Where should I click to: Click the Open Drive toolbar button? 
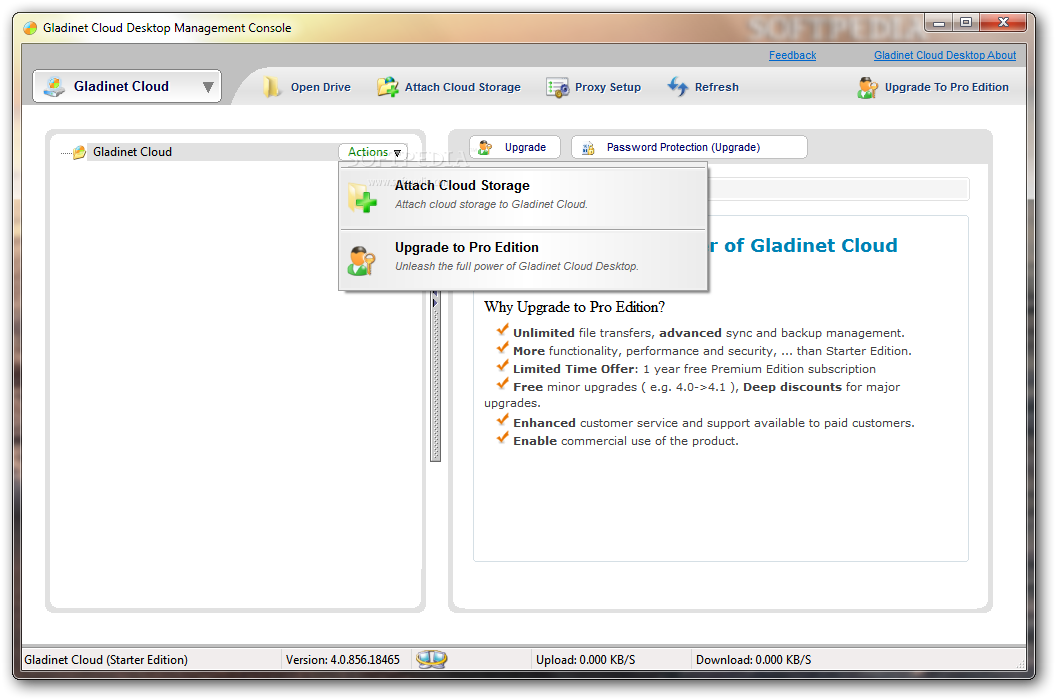(307, 87)
